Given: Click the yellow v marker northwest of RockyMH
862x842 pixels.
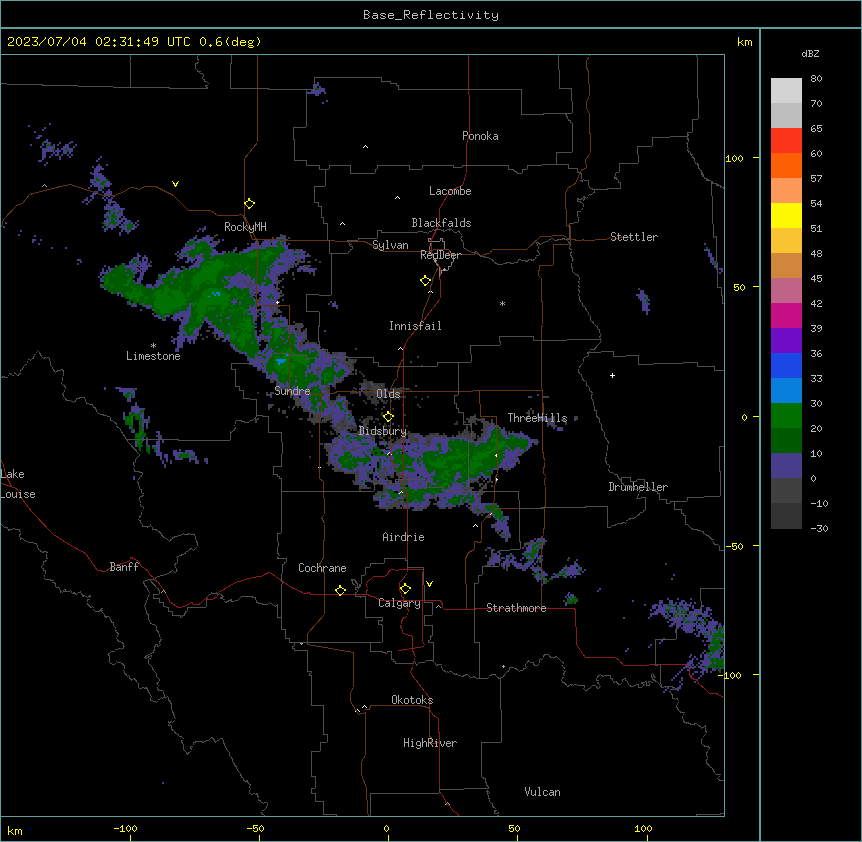Looking at the screenshot, I should pos(175,184).
